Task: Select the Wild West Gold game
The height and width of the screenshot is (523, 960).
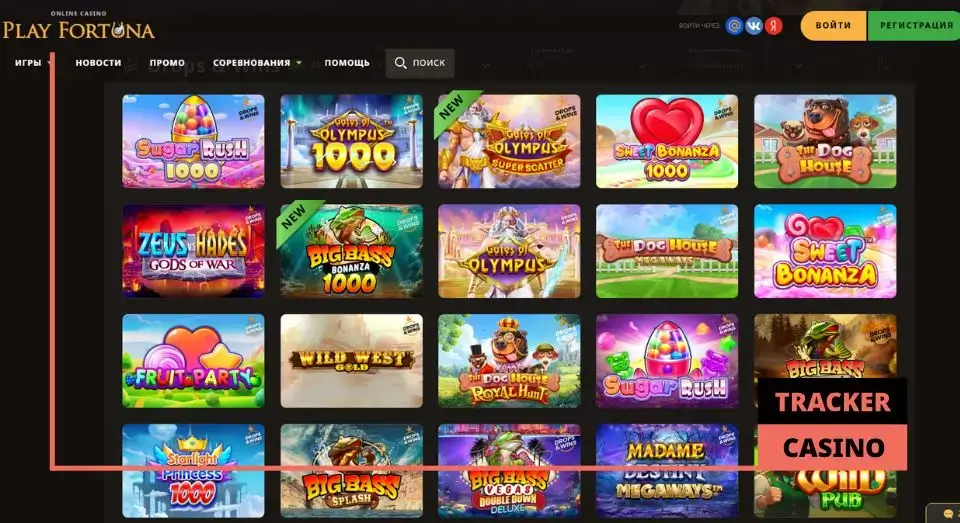Action: click(351, 361)
